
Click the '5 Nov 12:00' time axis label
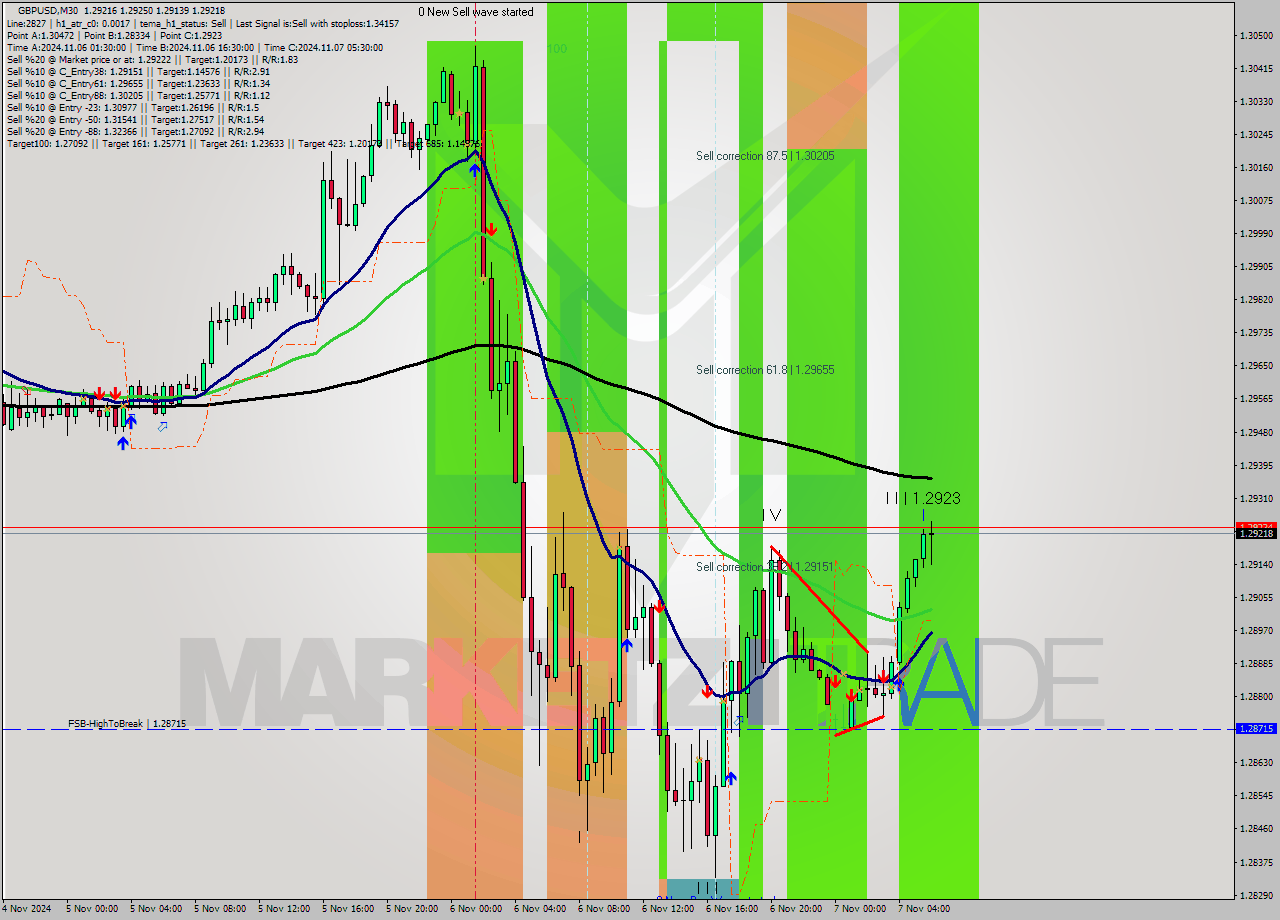click(x=284, y=909)
